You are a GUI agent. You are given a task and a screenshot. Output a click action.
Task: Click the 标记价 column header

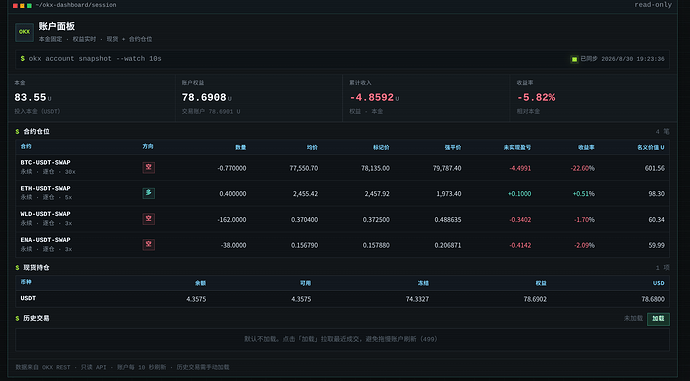tap(381, 147)
